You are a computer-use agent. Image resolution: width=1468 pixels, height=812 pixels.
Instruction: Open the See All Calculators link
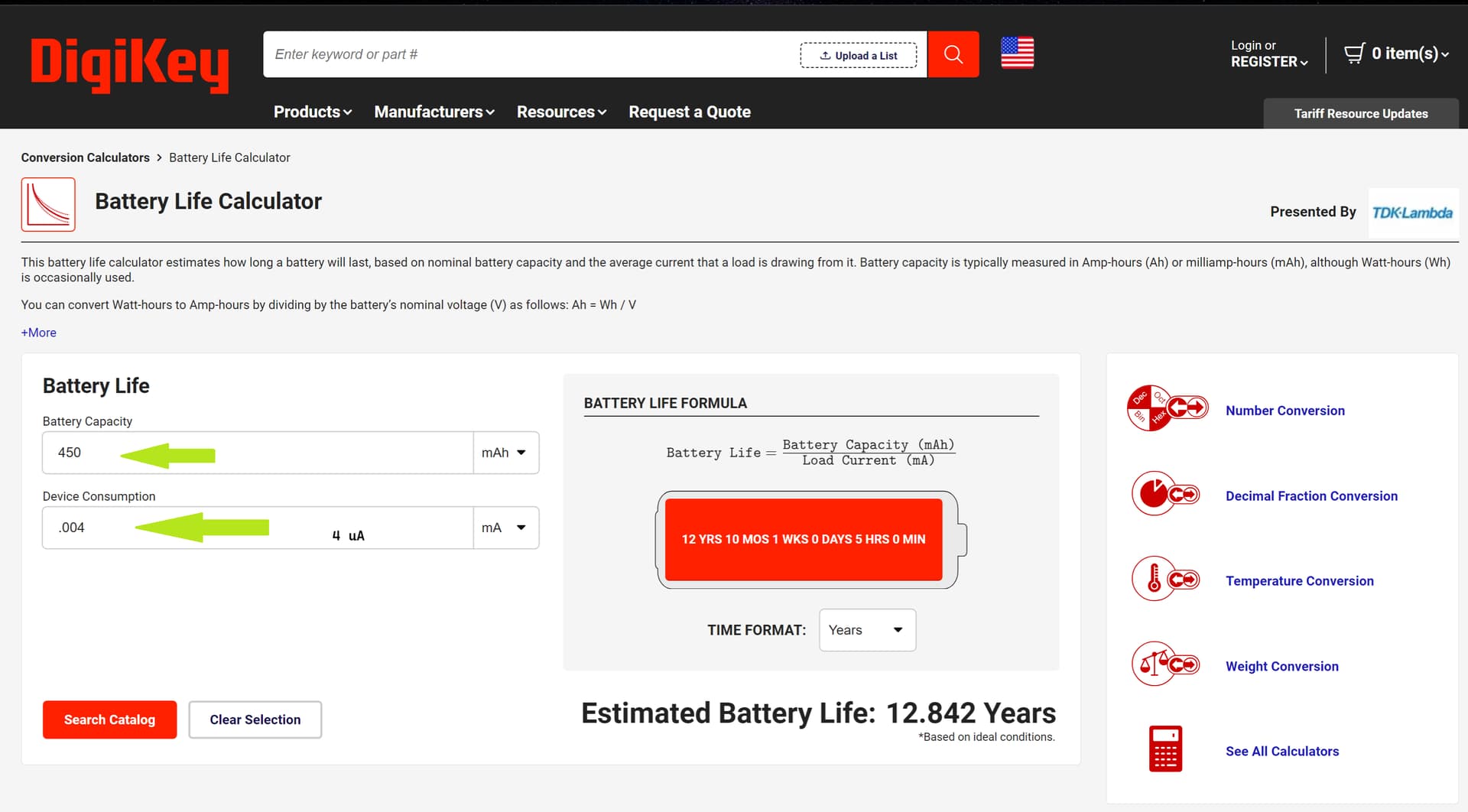click(x=1281, y=752)
